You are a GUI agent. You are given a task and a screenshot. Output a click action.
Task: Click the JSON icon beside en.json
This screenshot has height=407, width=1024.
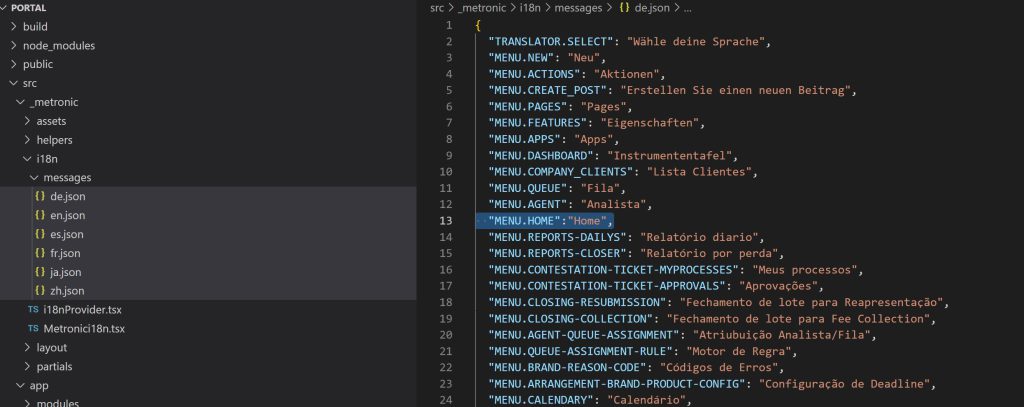click(x=40, y=215)
